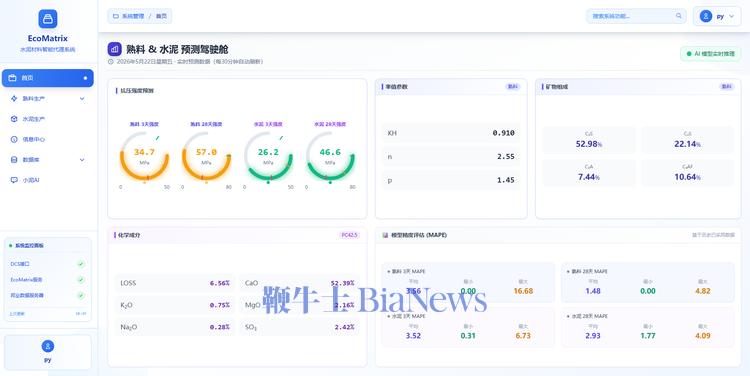Click the 0.31 minimum MAPE value

(468, 336)
